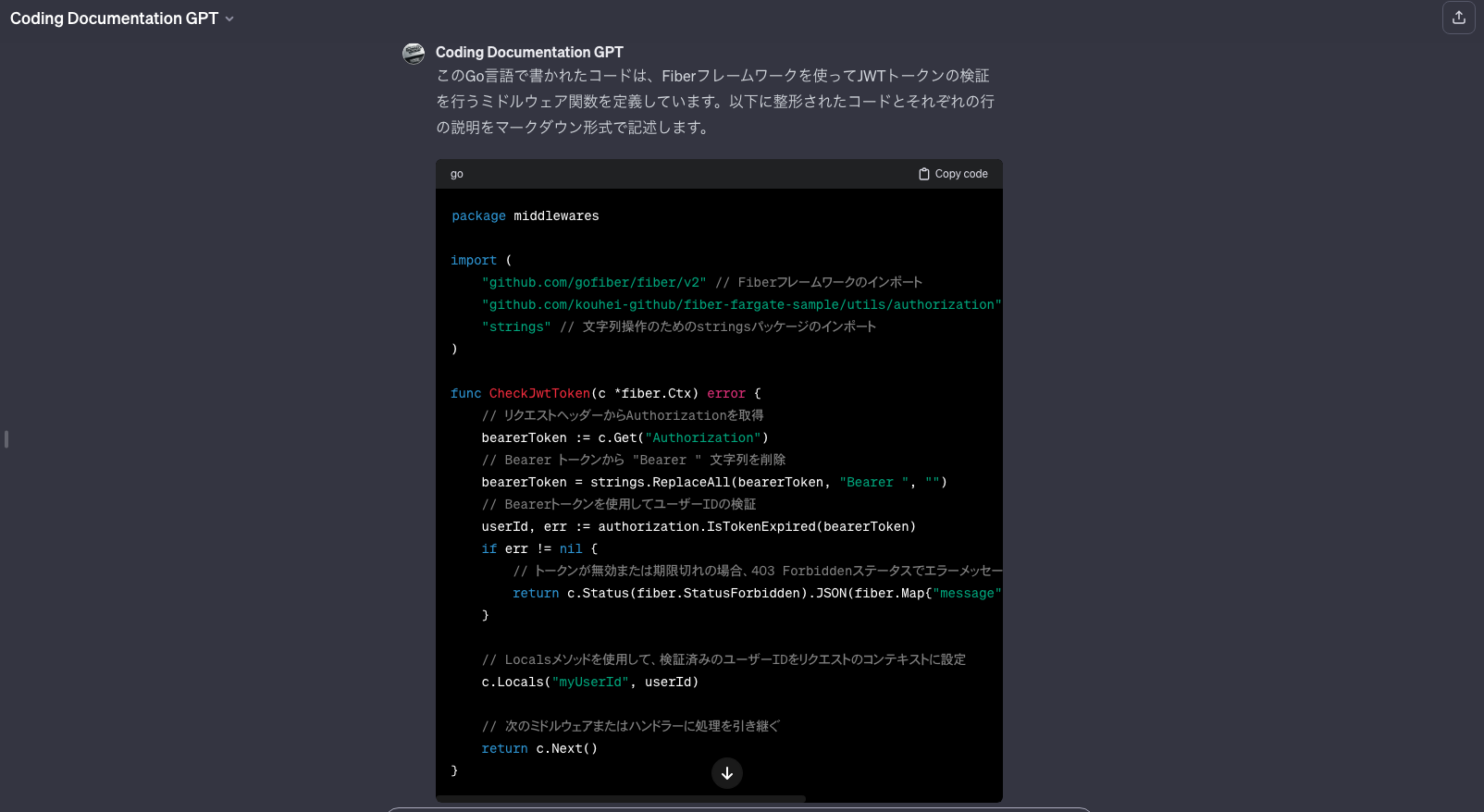Click the CheckJwtToken function name
Image resolution: width=1484 pixels, height=812 pixels.
click(x=539, y=394)
